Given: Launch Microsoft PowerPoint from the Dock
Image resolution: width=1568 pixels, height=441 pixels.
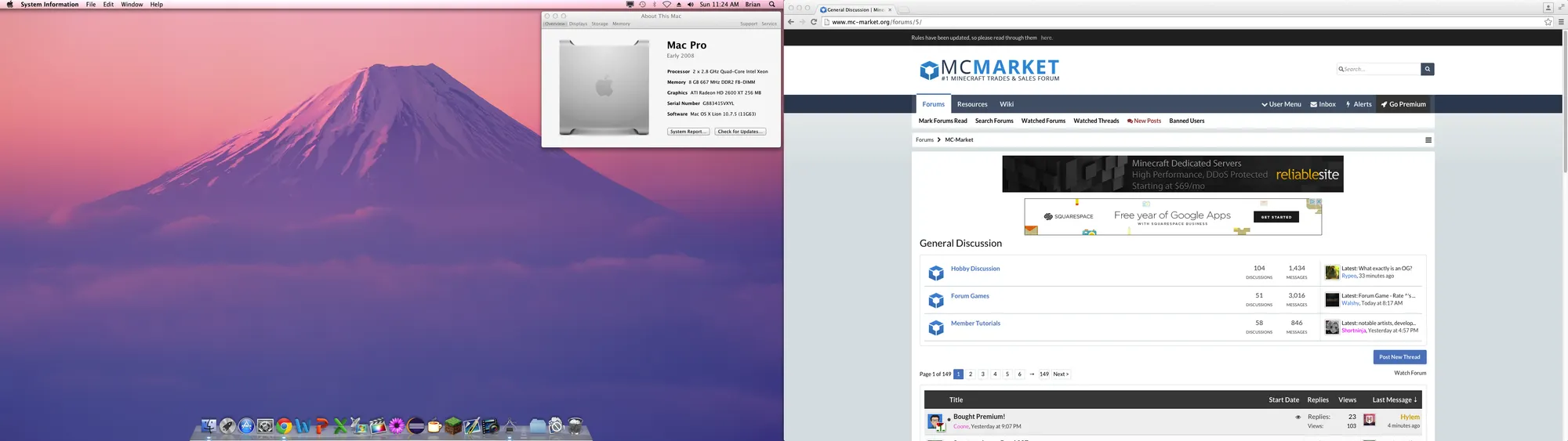Looking at the screenshot, I should tap(321, 426).
